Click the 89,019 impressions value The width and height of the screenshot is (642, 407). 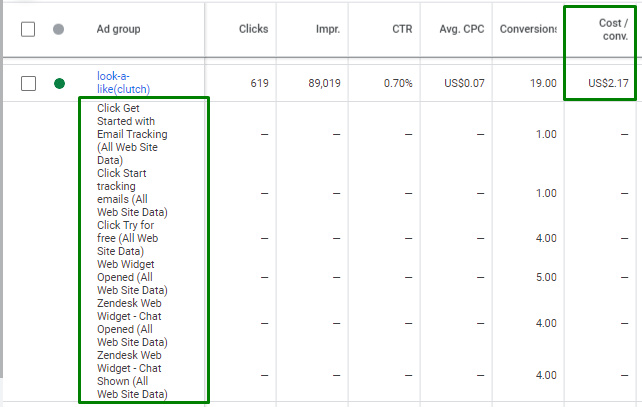click(x=319, y=83)
